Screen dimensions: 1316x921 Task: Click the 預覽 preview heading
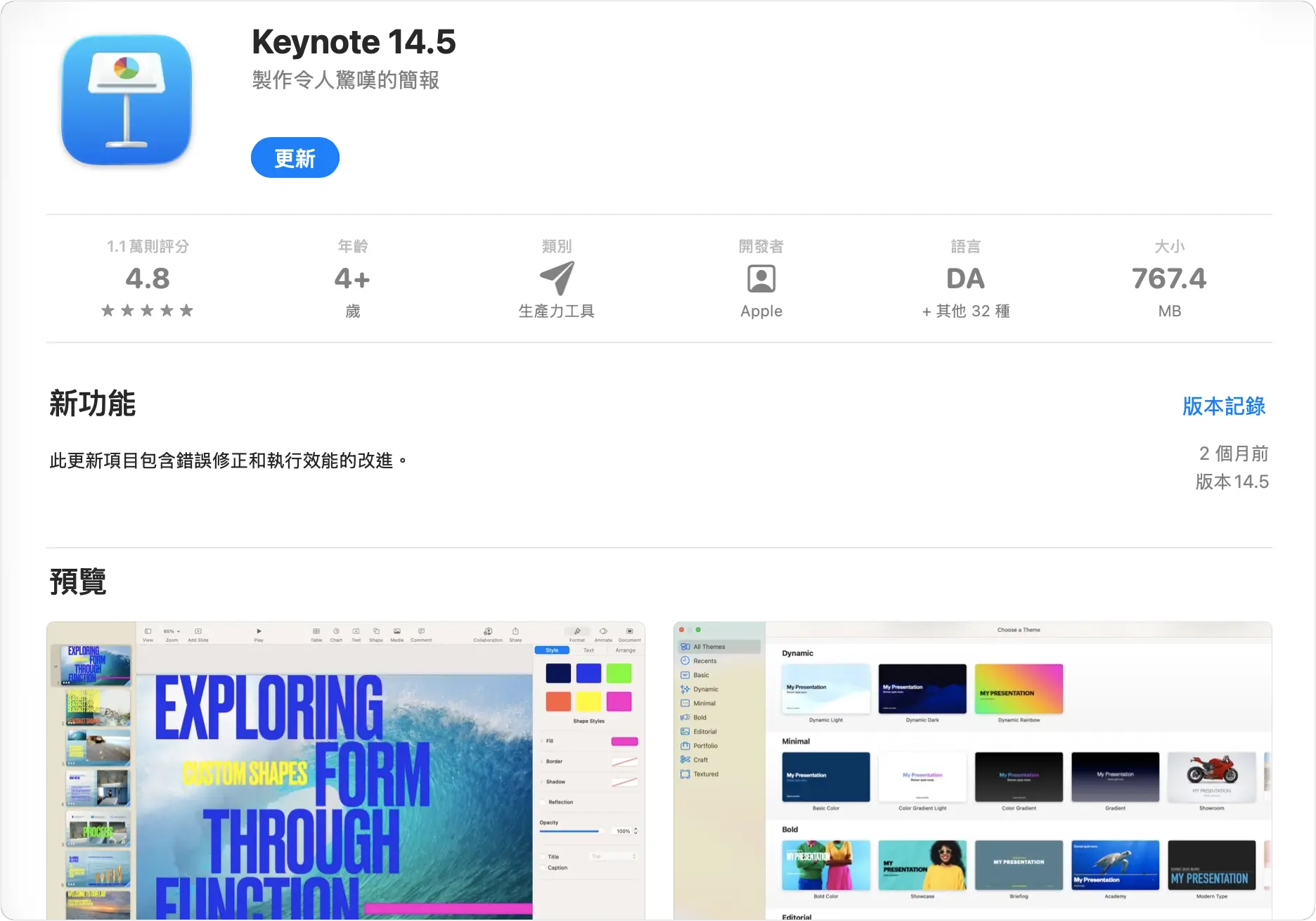(x=77, y=582)
